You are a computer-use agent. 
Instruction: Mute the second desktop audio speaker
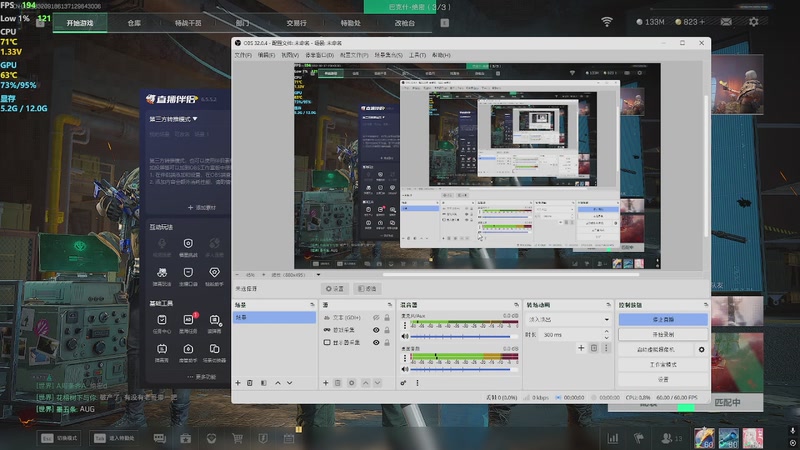(x=405, y=369)
